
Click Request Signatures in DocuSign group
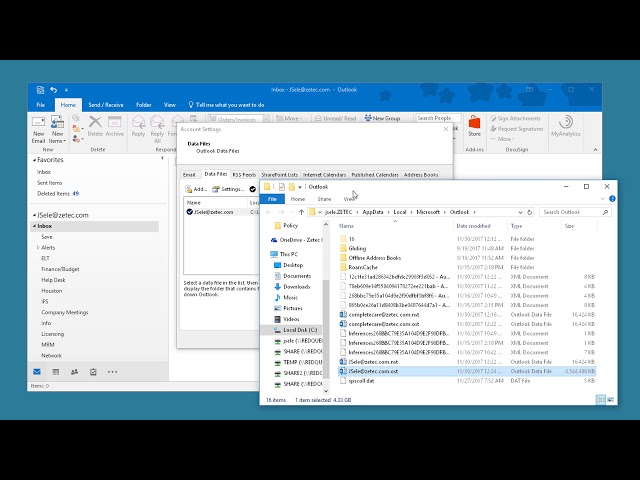click(x=517, y=129)
